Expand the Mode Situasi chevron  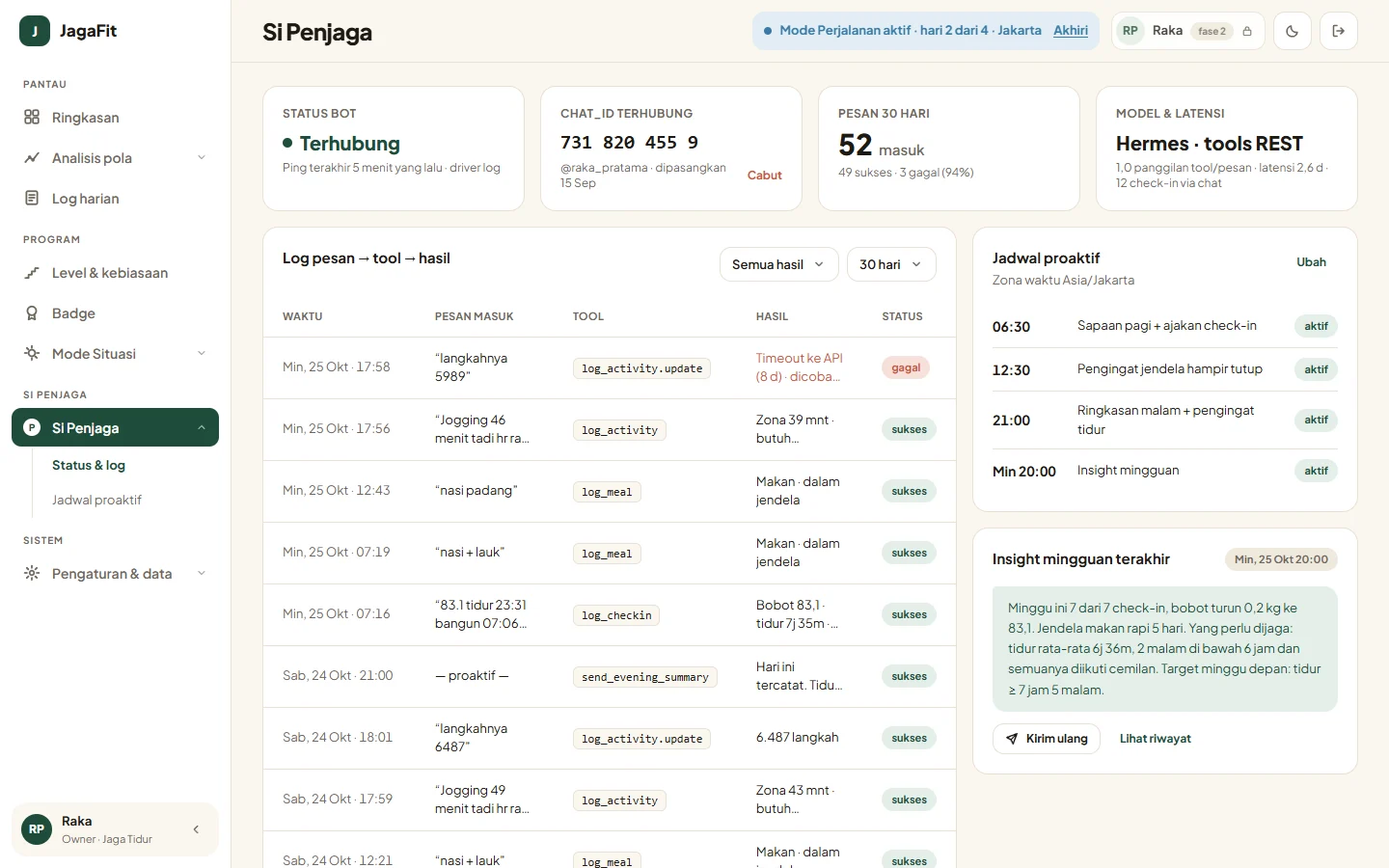[202, 354]
